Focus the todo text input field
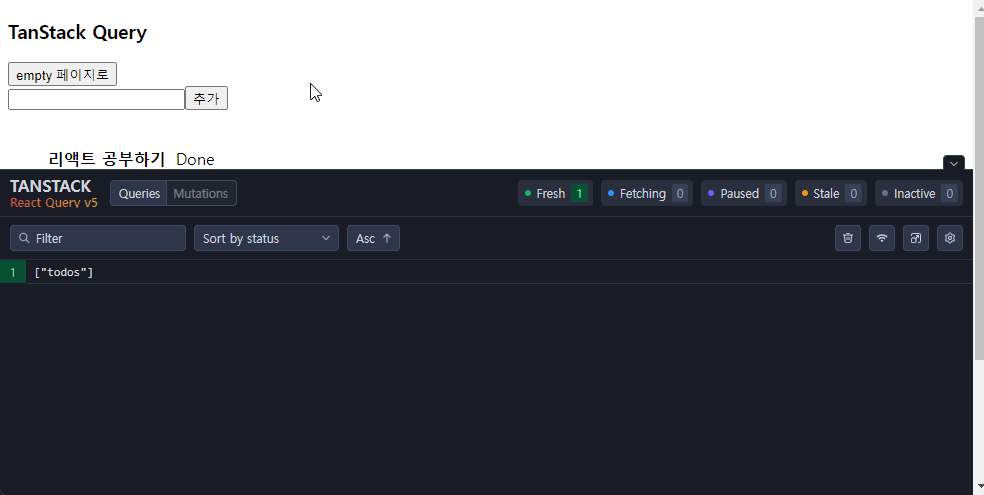 [96, 99]
